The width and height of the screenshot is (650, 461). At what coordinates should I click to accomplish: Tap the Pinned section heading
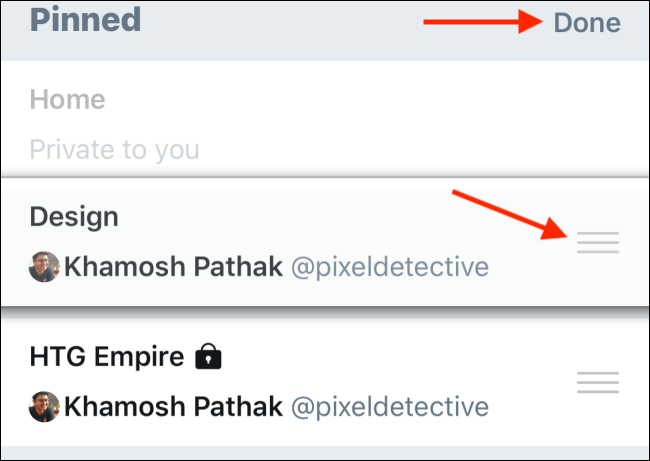85,20
